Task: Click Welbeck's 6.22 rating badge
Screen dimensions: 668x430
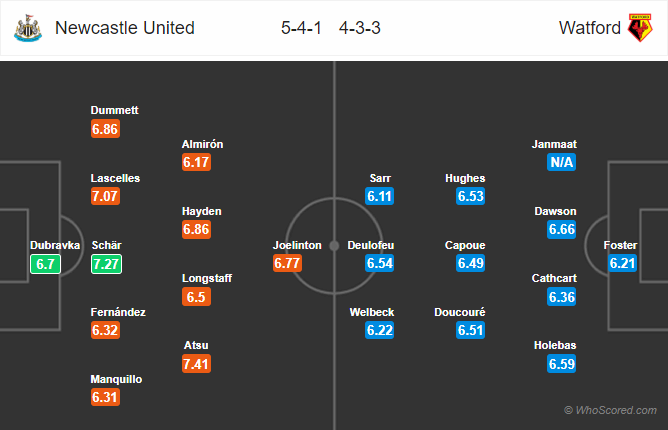Action: point(379,330)
